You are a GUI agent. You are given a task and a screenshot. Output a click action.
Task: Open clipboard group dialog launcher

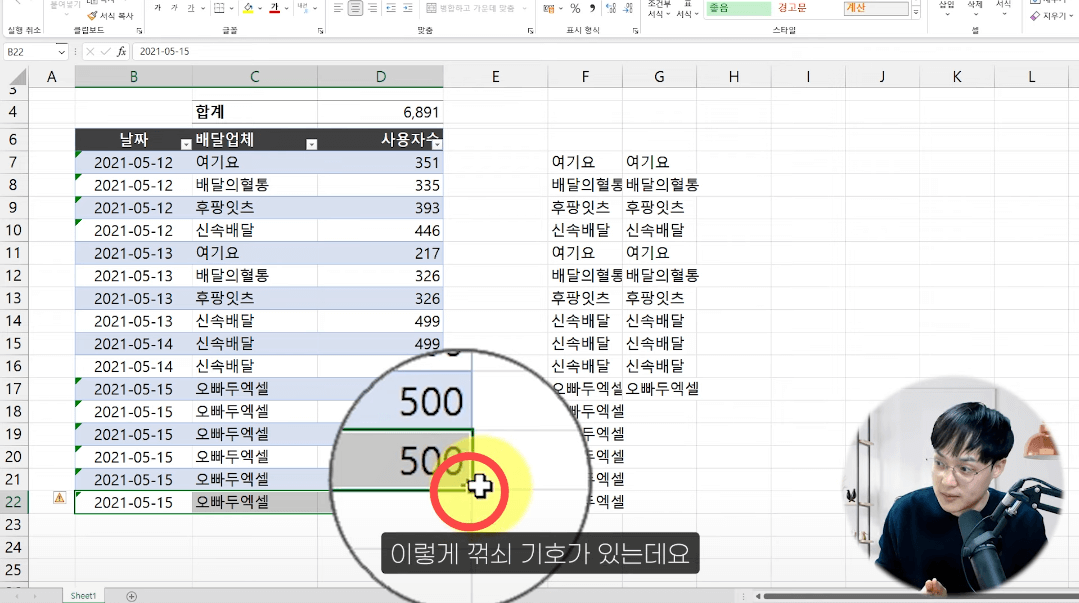139,31
